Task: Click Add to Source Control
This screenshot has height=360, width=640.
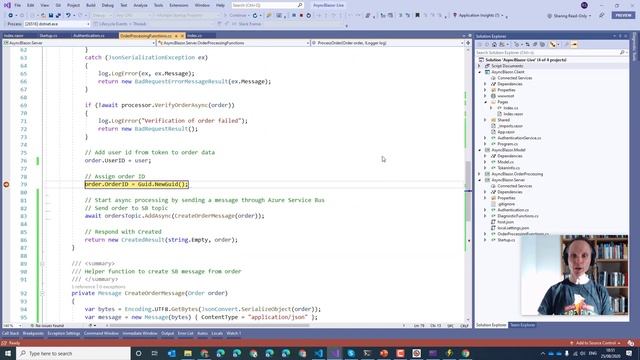Action: 596,343
